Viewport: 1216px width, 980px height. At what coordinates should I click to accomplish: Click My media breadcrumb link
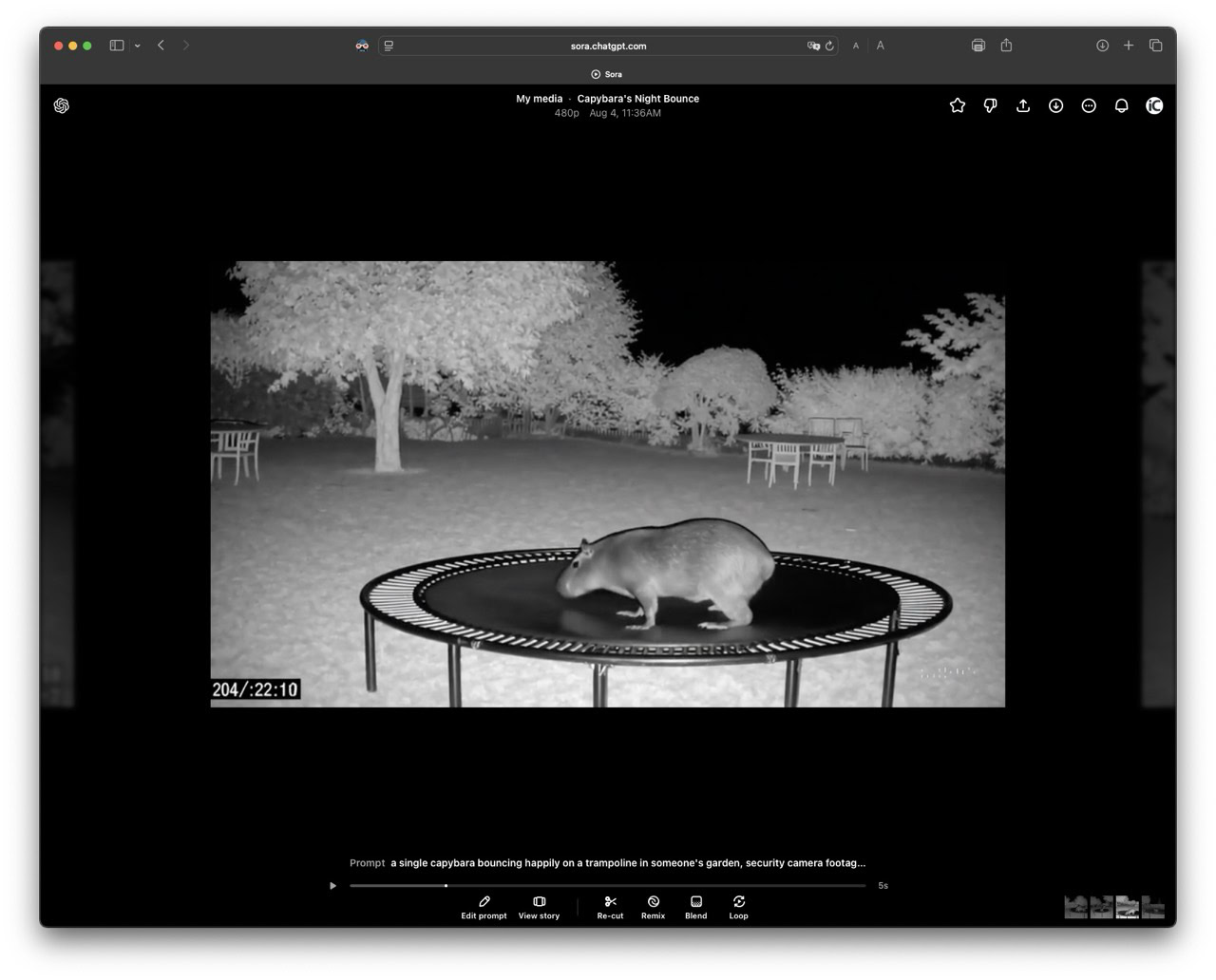click(x=539, y=99)
